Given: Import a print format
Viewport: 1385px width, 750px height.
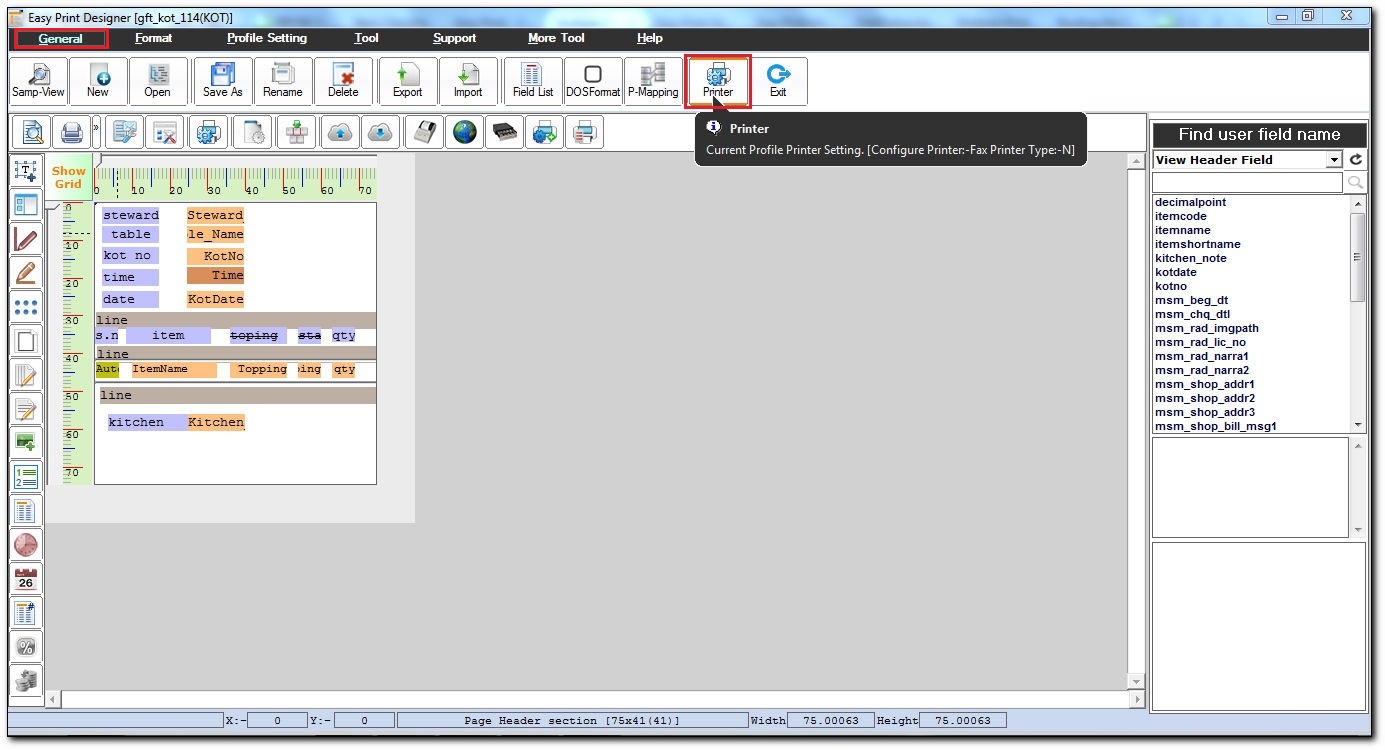Looking at the screenshot, I should click(x=468, y=81).
